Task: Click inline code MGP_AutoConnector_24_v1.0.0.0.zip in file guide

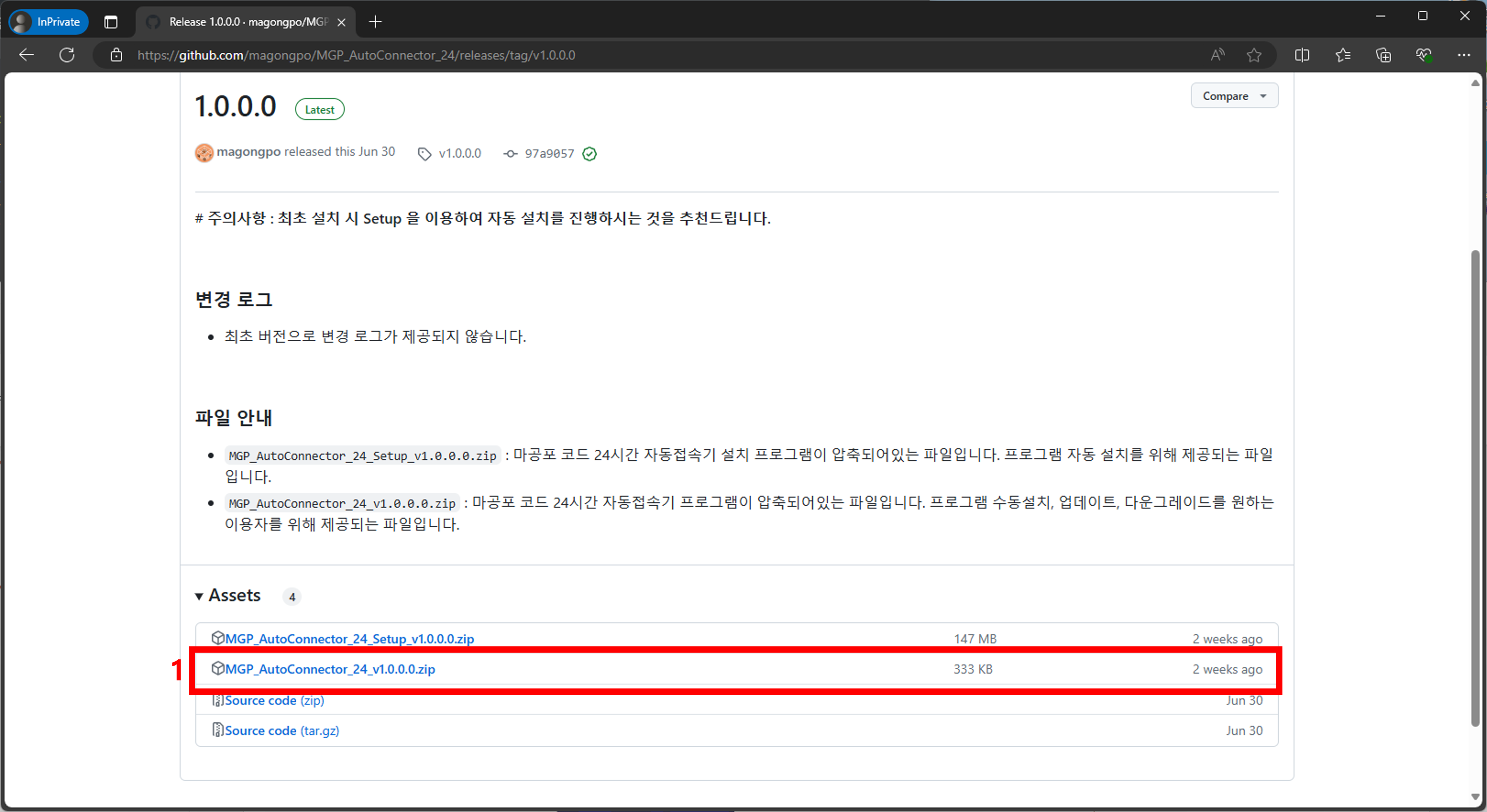Action: click(342, 503)
